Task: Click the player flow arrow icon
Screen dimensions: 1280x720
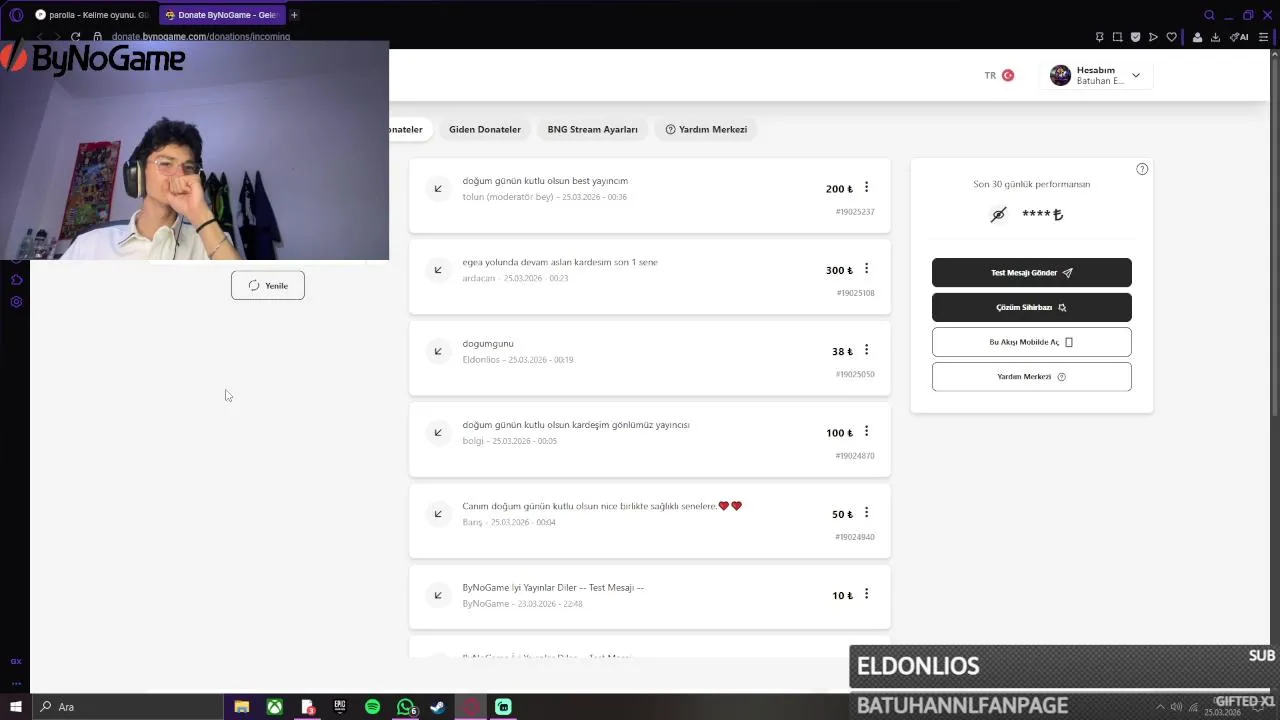Action: click(1153, 37)
